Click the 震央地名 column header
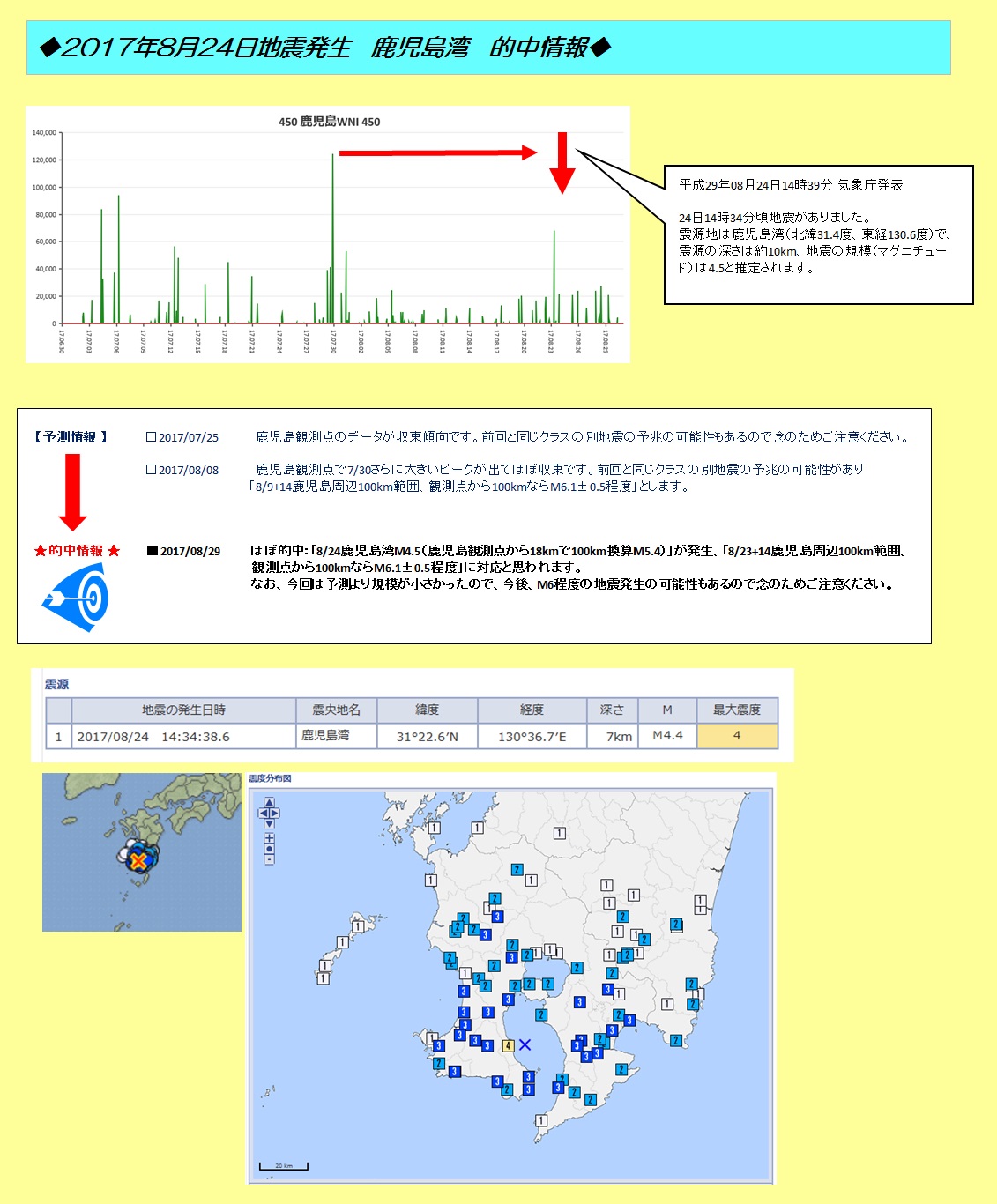The height and width of the screenshot is (1204, 997). pos(336,710)
